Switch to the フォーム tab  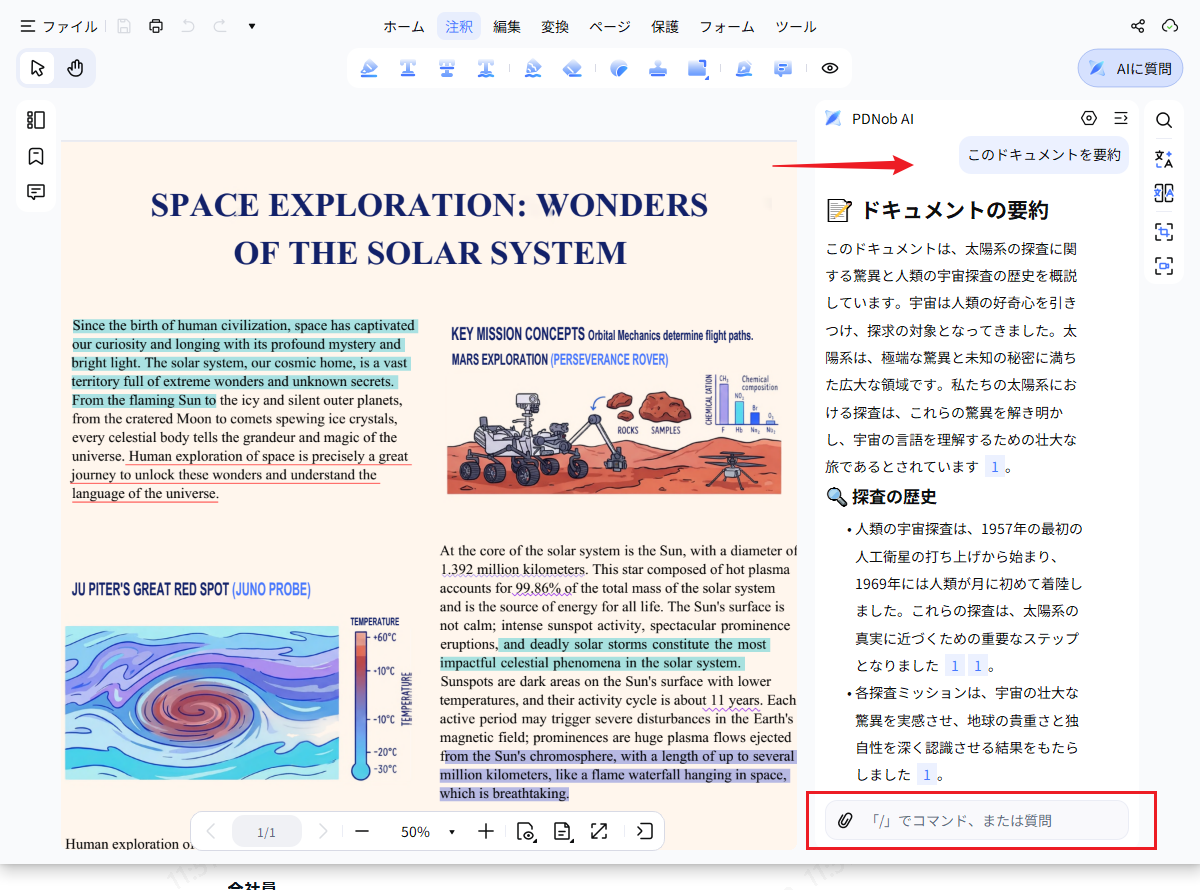[727, 27]
